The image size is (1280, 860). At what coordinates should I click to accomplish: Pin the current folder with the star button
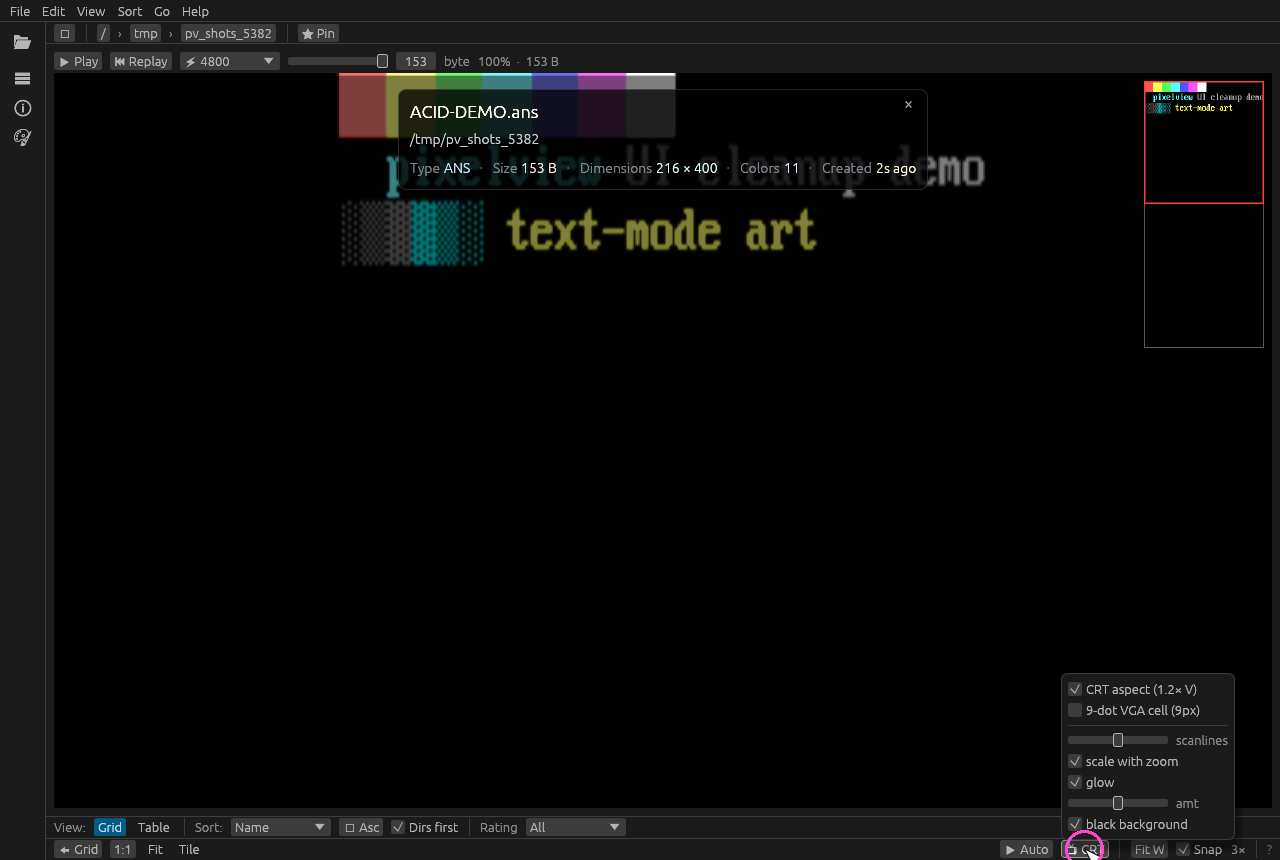click(318, 33)
